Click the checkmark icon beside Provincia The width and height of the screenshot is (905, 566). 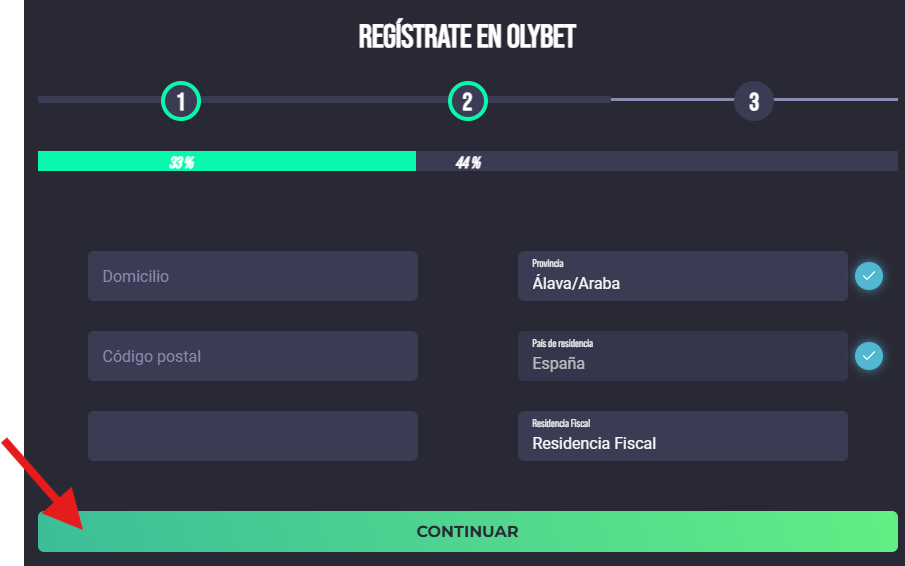tap(869, 276)
